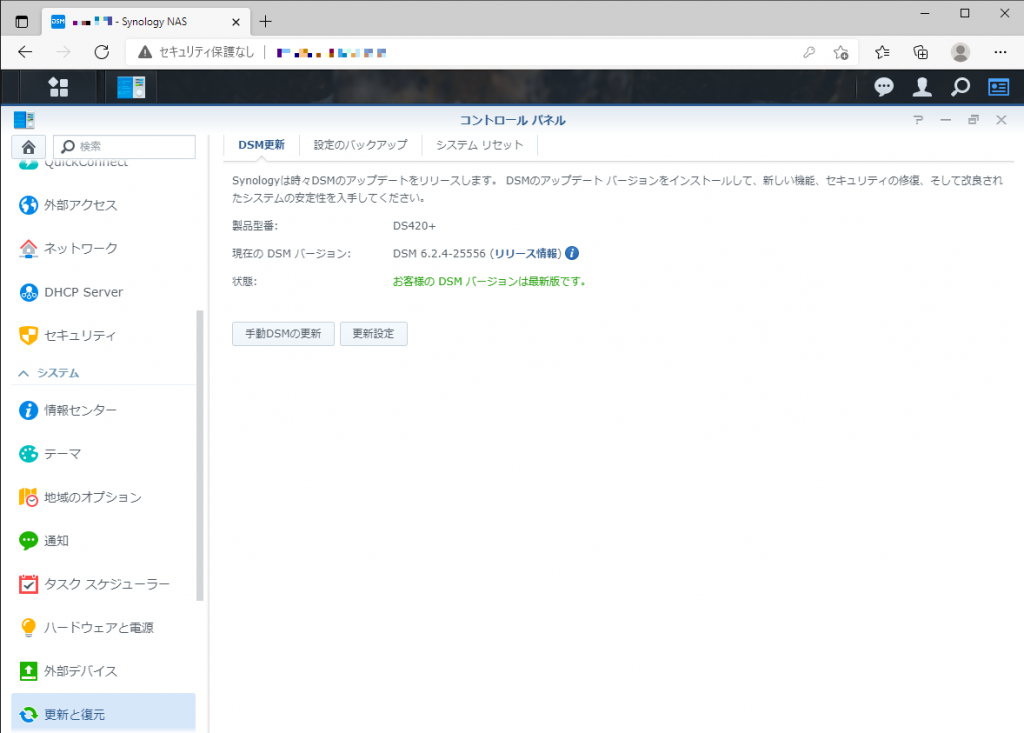Viewport: 1024px width, 733px height.
Task: Open ネットワーク settings
Action: [103, 248]
